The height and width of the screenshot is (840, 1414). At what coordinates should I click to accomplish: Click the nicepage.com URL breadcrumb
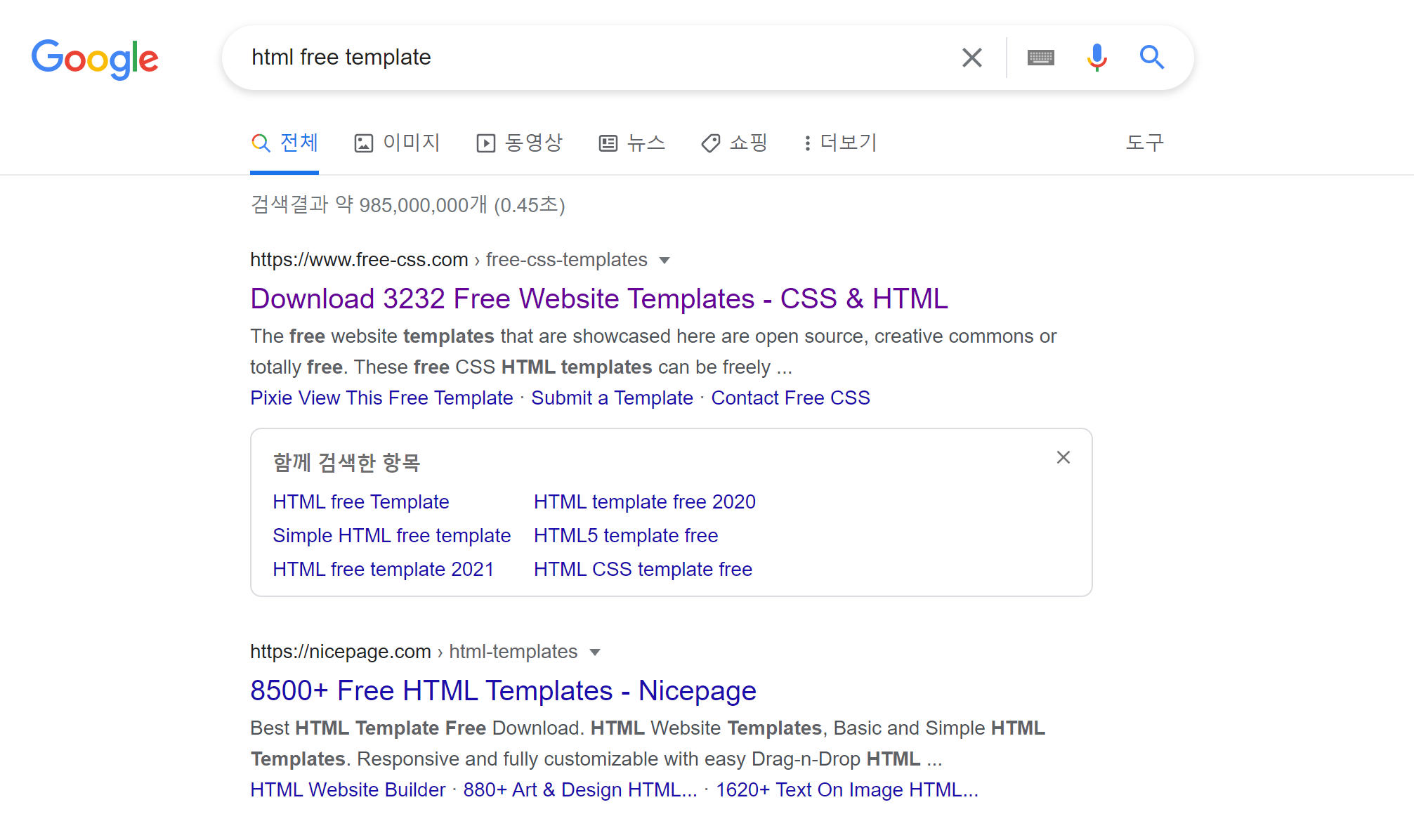click(x=414, y=652)
